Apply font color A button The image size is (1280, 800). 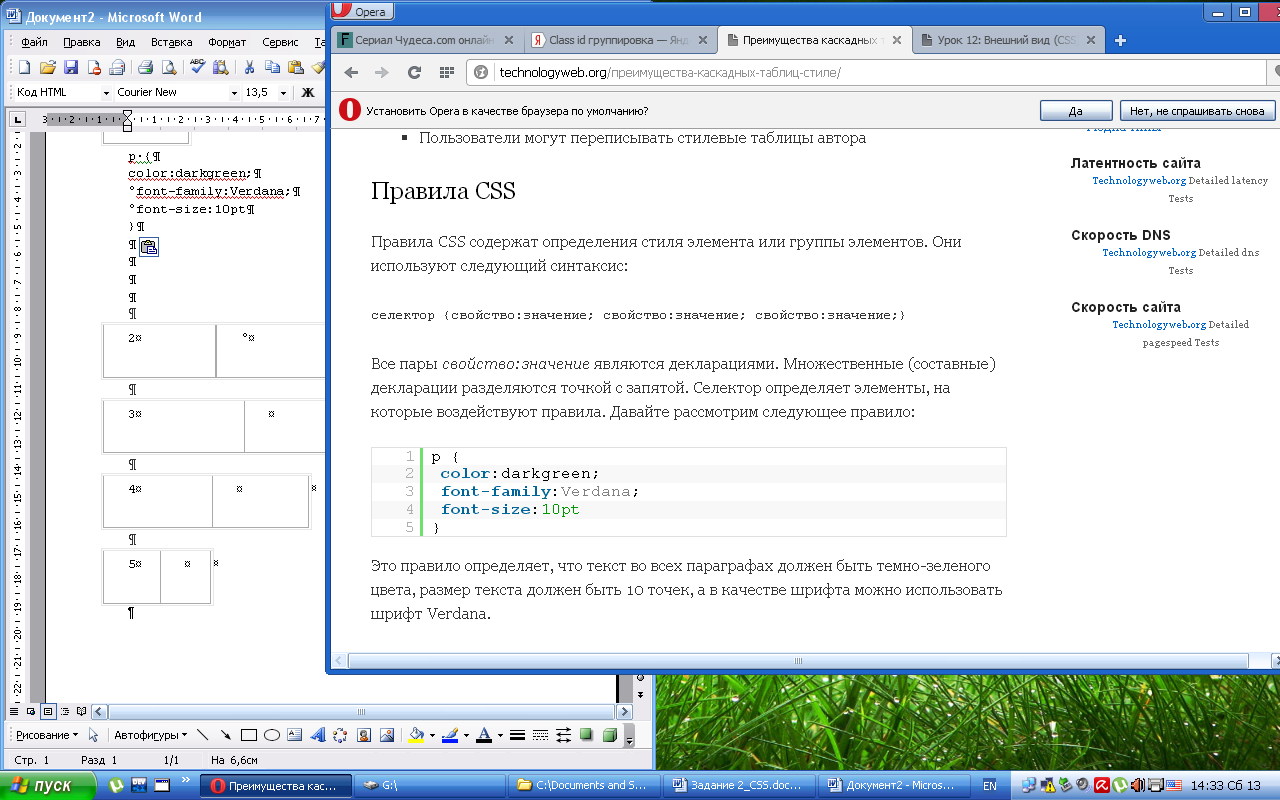coord(484,735)
